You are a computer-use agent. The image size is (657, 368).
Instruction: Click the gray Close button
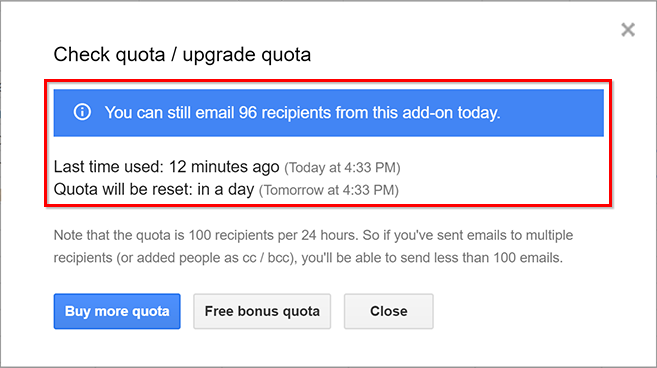point(388,311)
